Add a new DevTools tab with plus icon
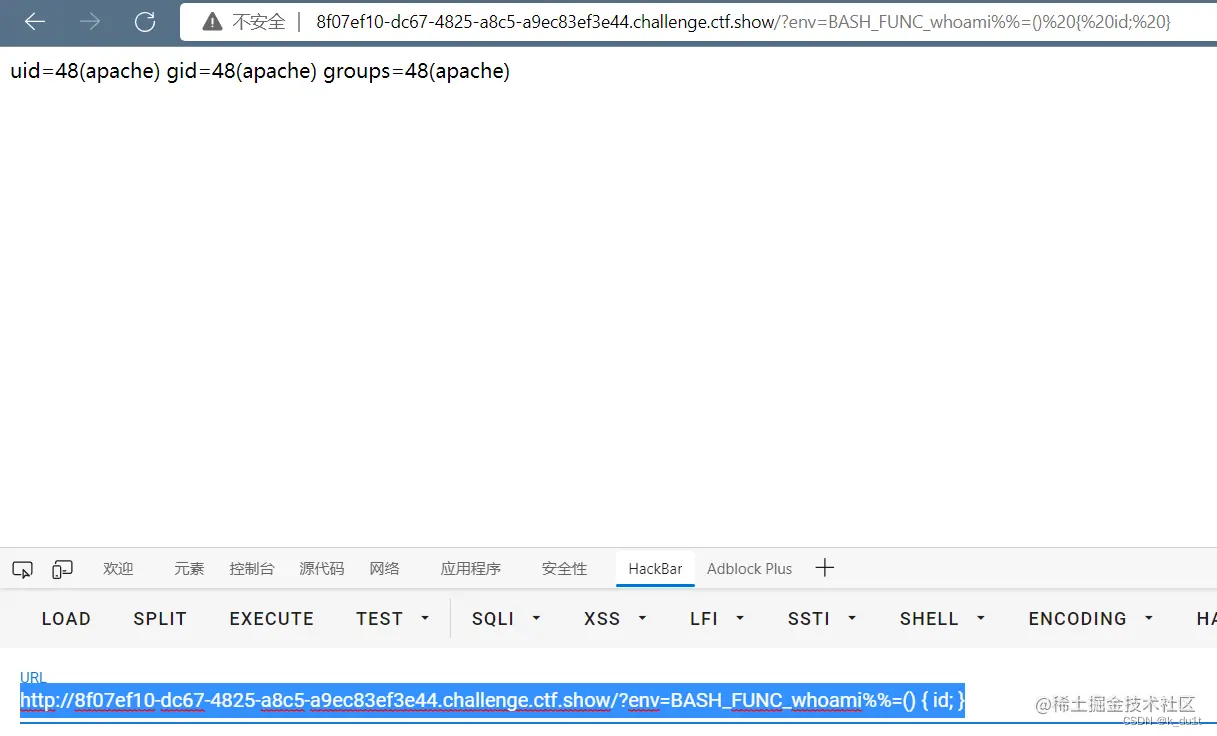Image resolution: width=1217 pixels, height=736 pixels. tap(824, 568)
